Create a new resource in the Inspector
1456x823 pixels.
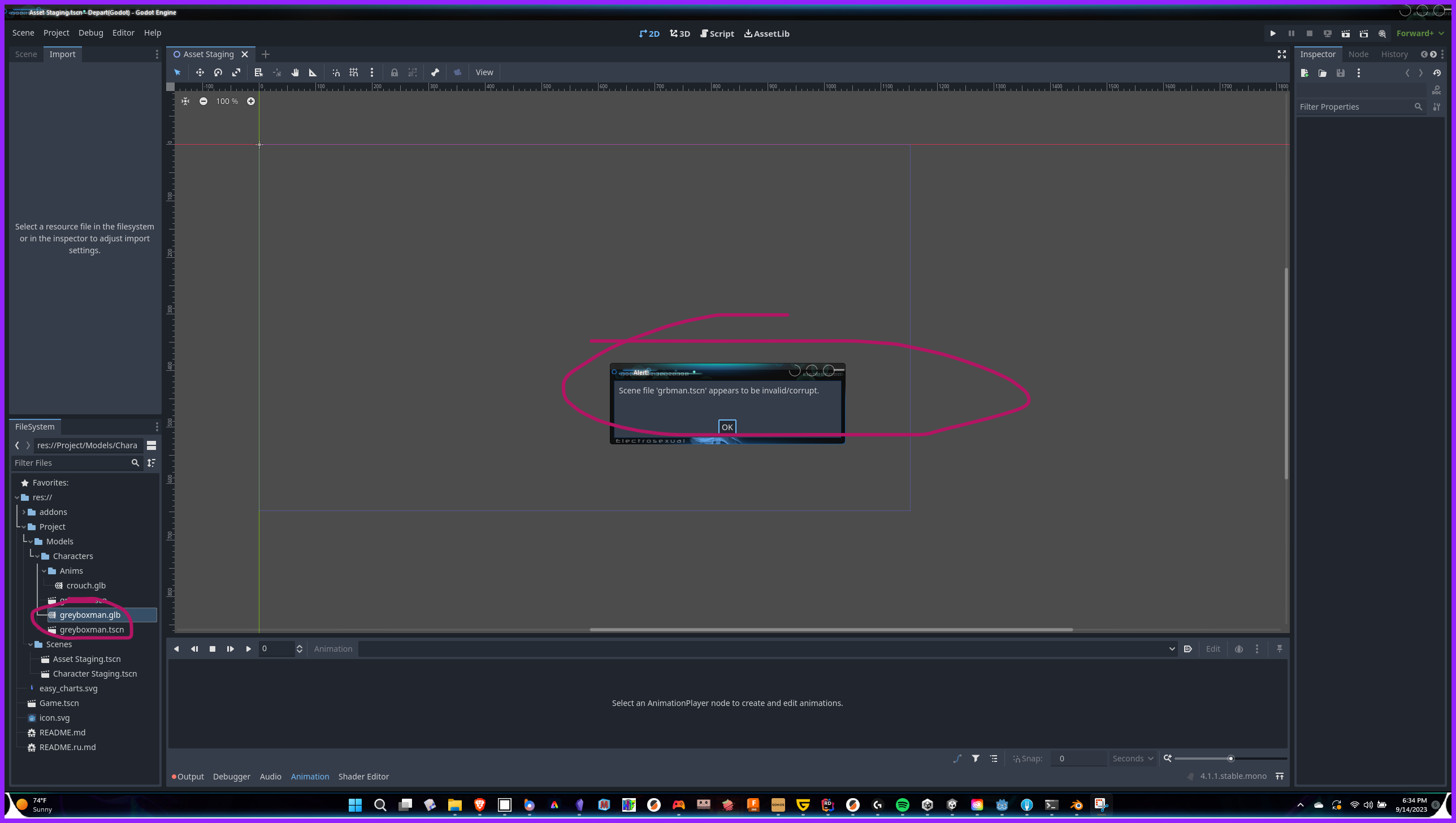(x=1305, y=73)
